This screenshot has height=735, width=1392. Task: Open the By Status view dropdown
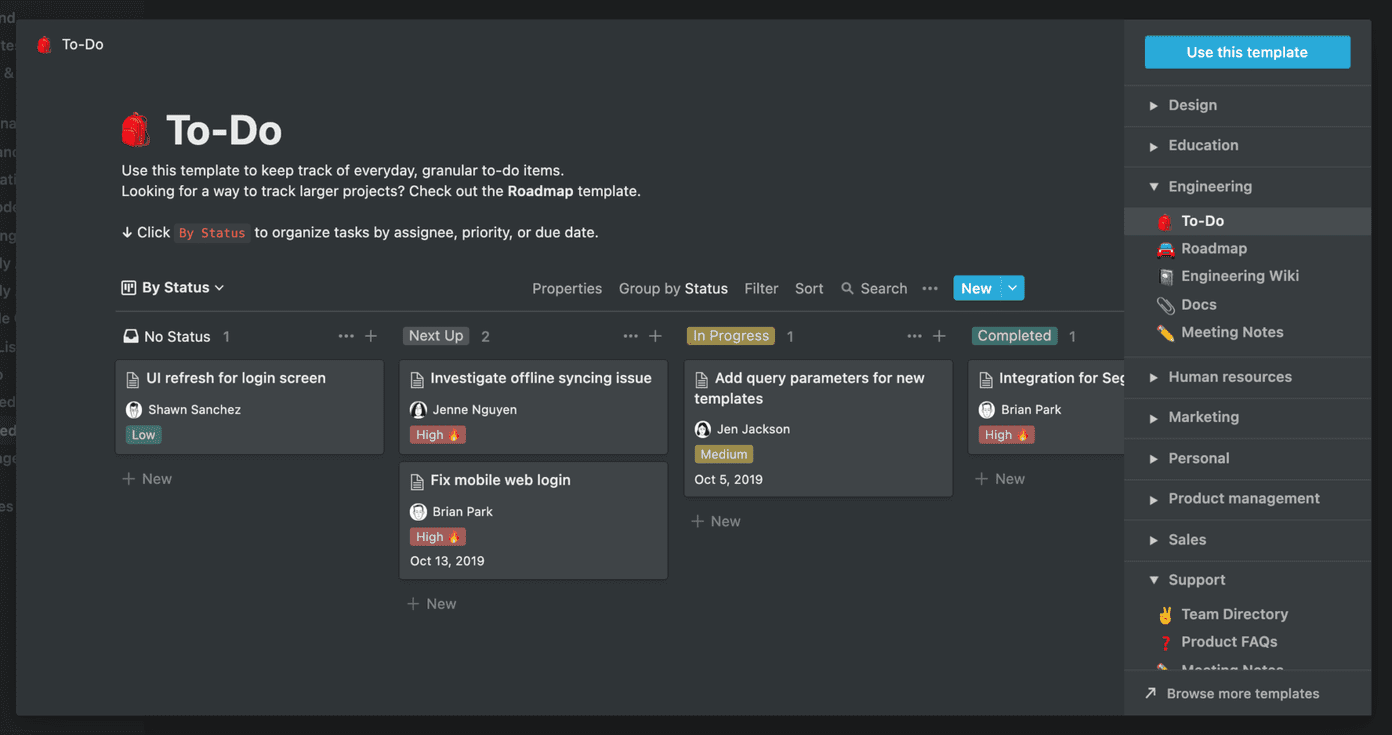pos(173,288)
